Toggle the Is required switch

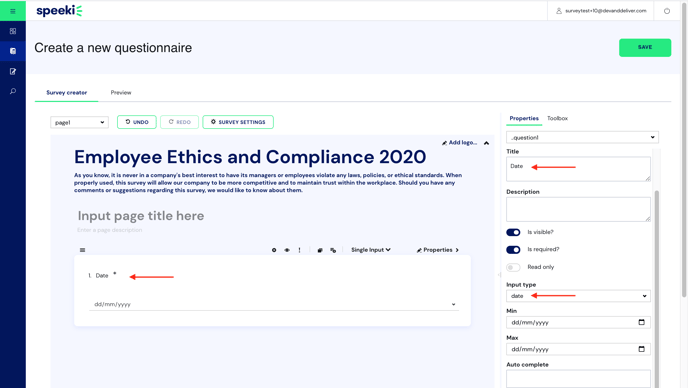[x=513, y=250]
